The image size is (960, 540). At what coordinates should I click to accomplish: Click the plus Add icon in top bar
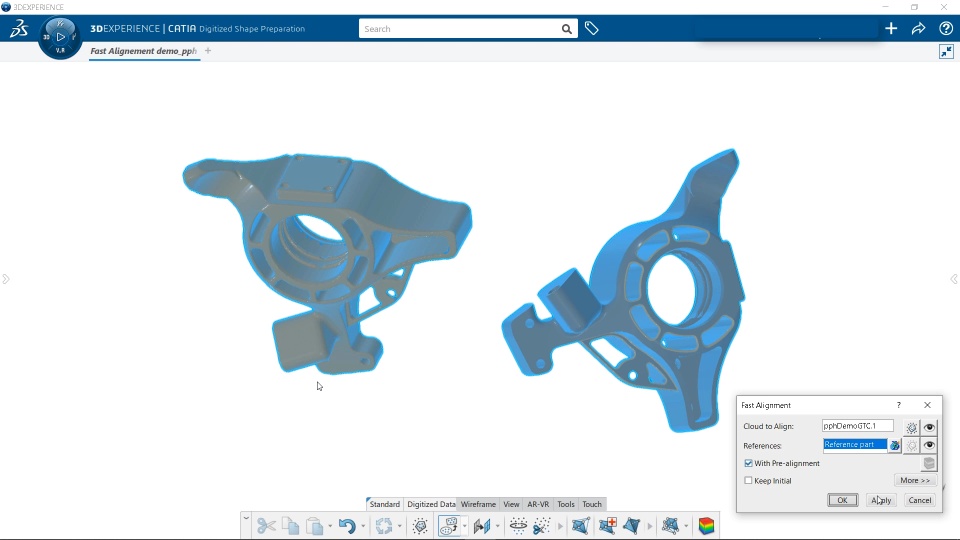(891, 28)
